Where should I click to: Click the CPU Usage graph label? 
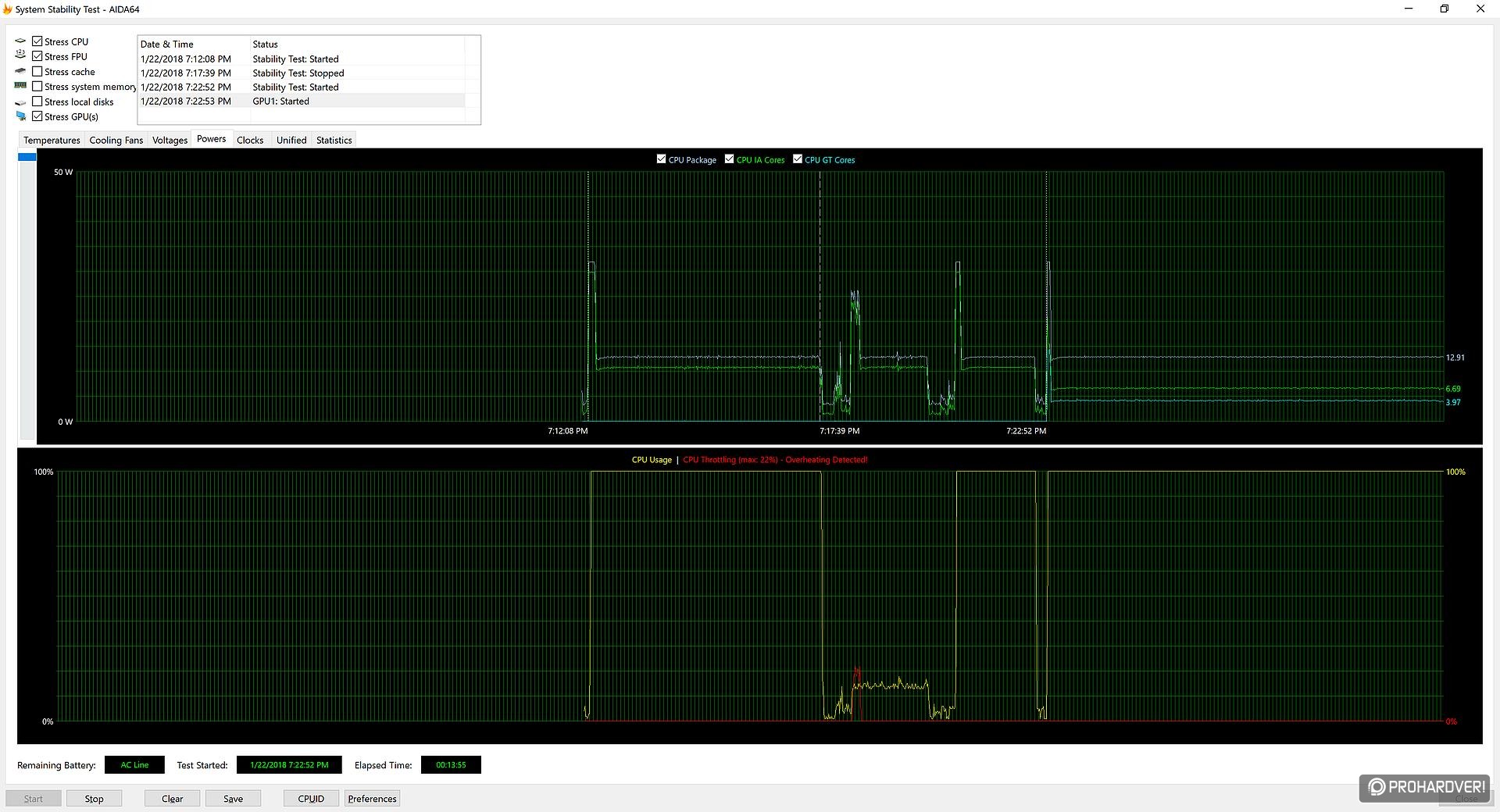[x=652, y=460]
